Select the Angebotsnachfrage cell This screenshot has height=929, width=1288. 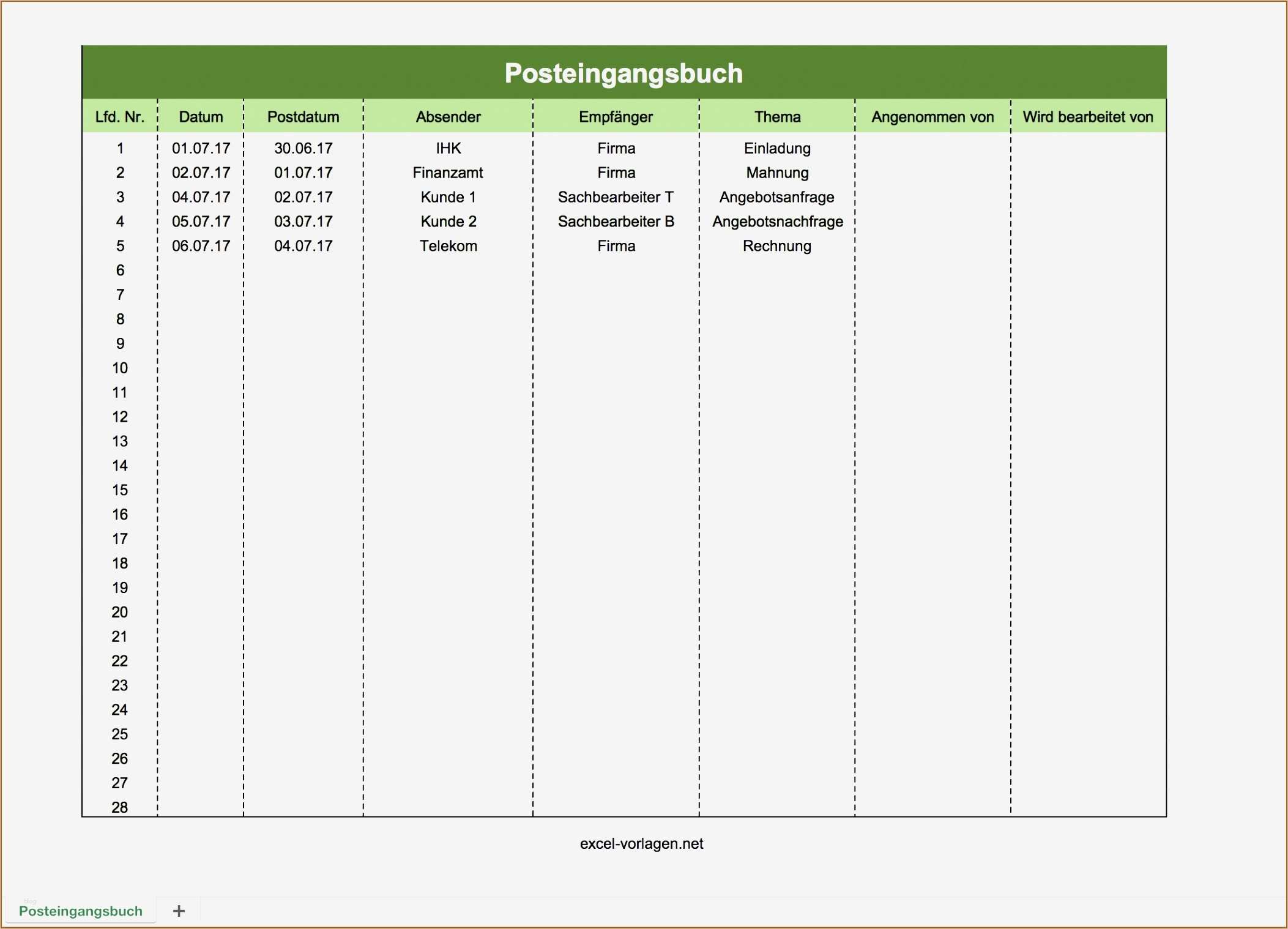click(x=777, y=222)
